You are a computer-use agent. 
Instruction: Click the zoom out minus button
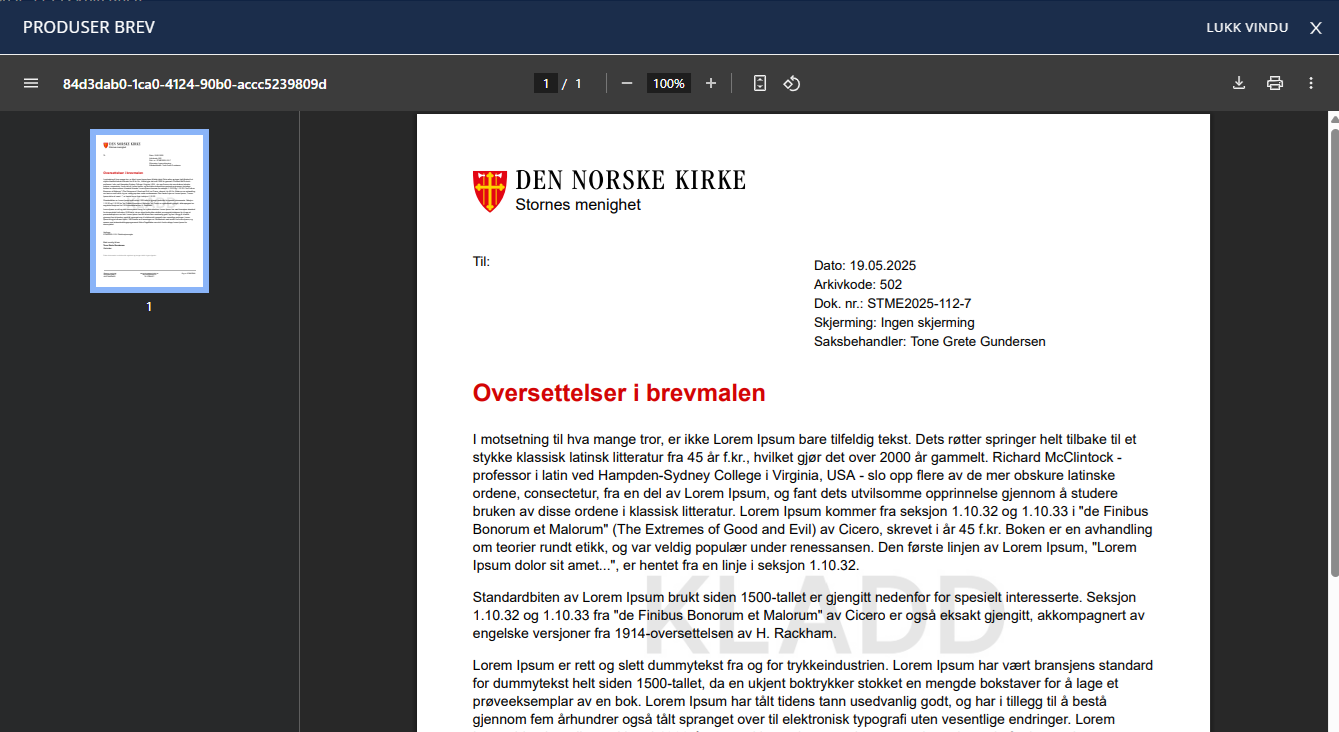pyautogui.click(x=627, y=83)
